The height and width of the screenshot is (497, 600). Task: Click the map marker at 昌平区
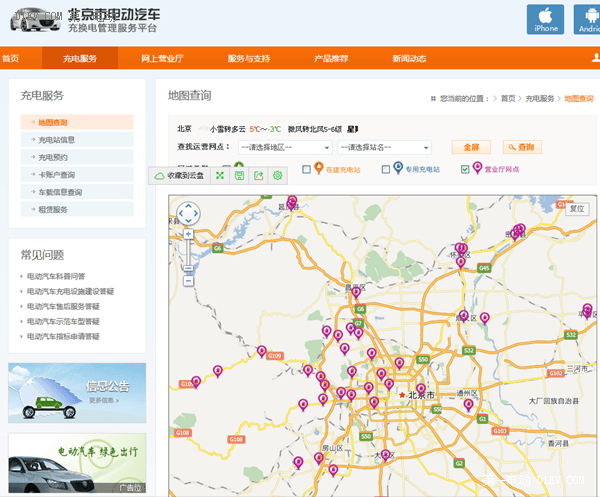tap(356, 292)
